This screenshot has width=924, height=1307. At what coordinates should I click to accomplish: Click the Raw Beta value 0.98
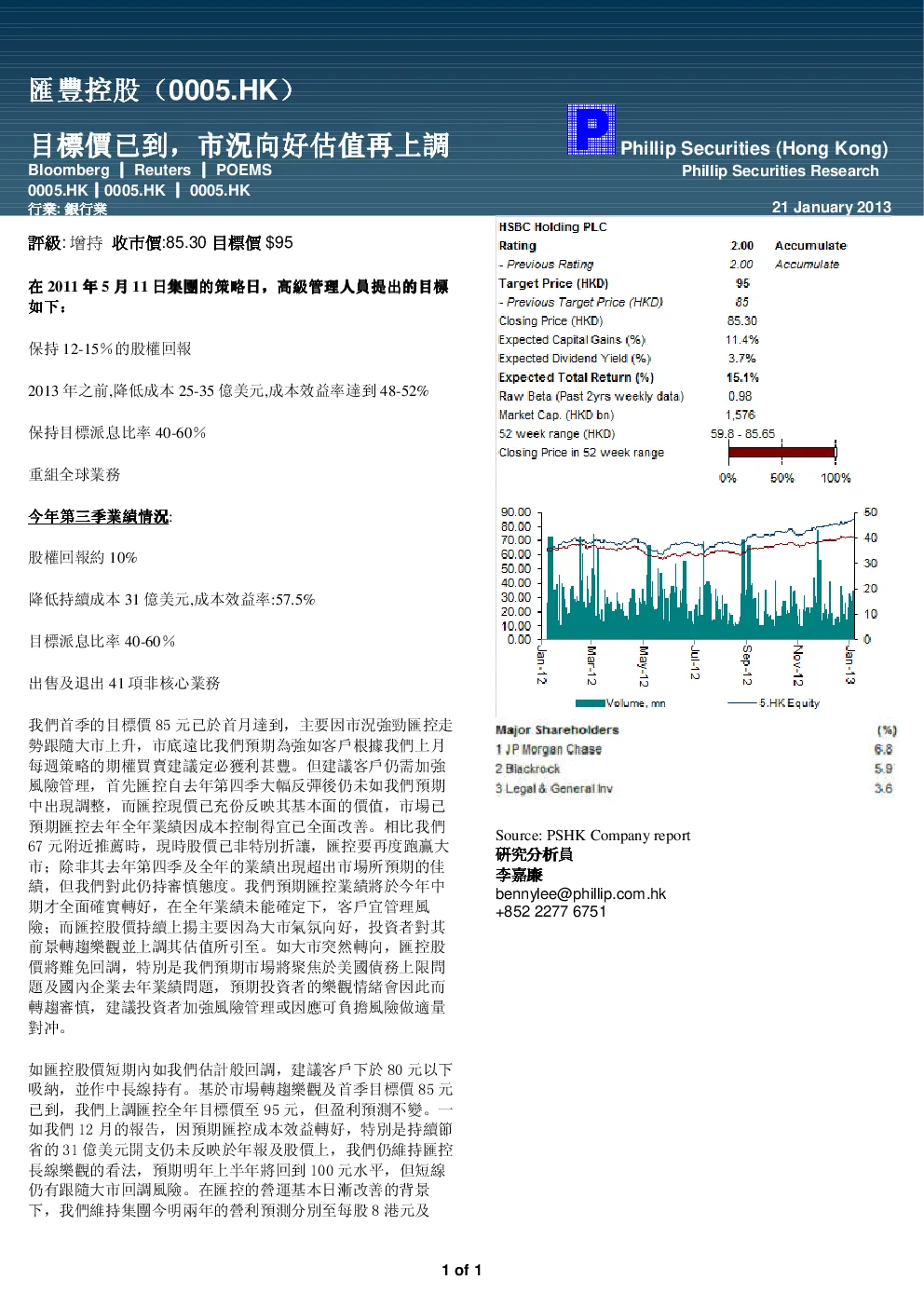(x=741, y=396)
